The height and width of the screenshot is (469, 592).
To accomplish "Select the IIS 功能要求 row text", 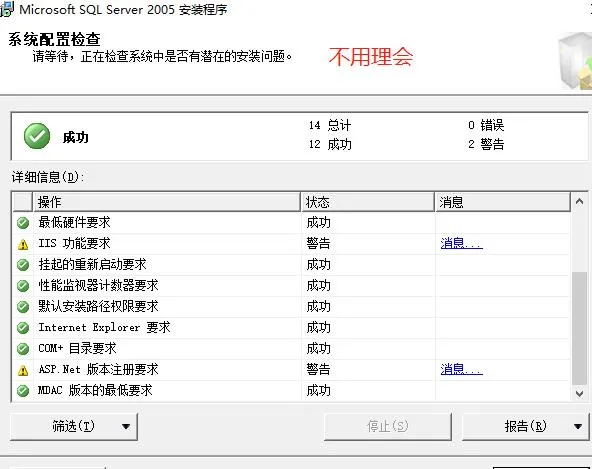I will [x=74, y=243].
